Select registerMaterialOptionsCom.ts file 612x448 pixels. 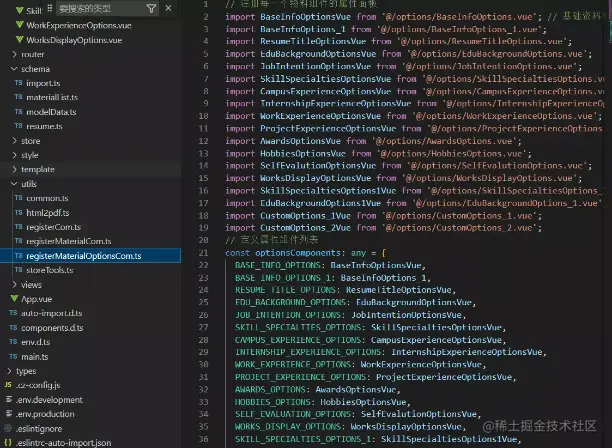[x=84, y=256]
